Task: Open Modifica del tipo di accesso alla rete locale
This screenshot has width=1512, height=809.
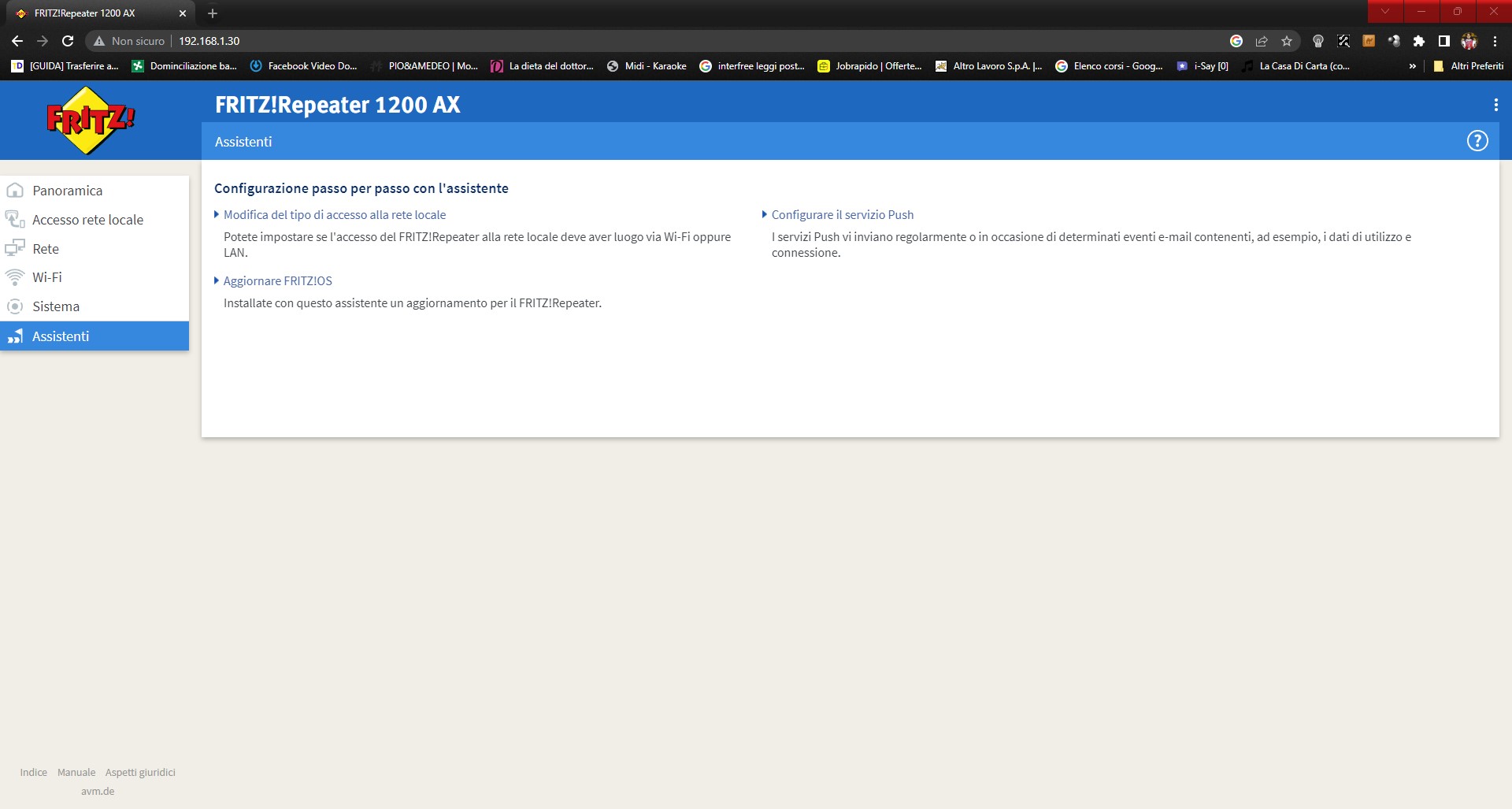Action: coord(335,214)
